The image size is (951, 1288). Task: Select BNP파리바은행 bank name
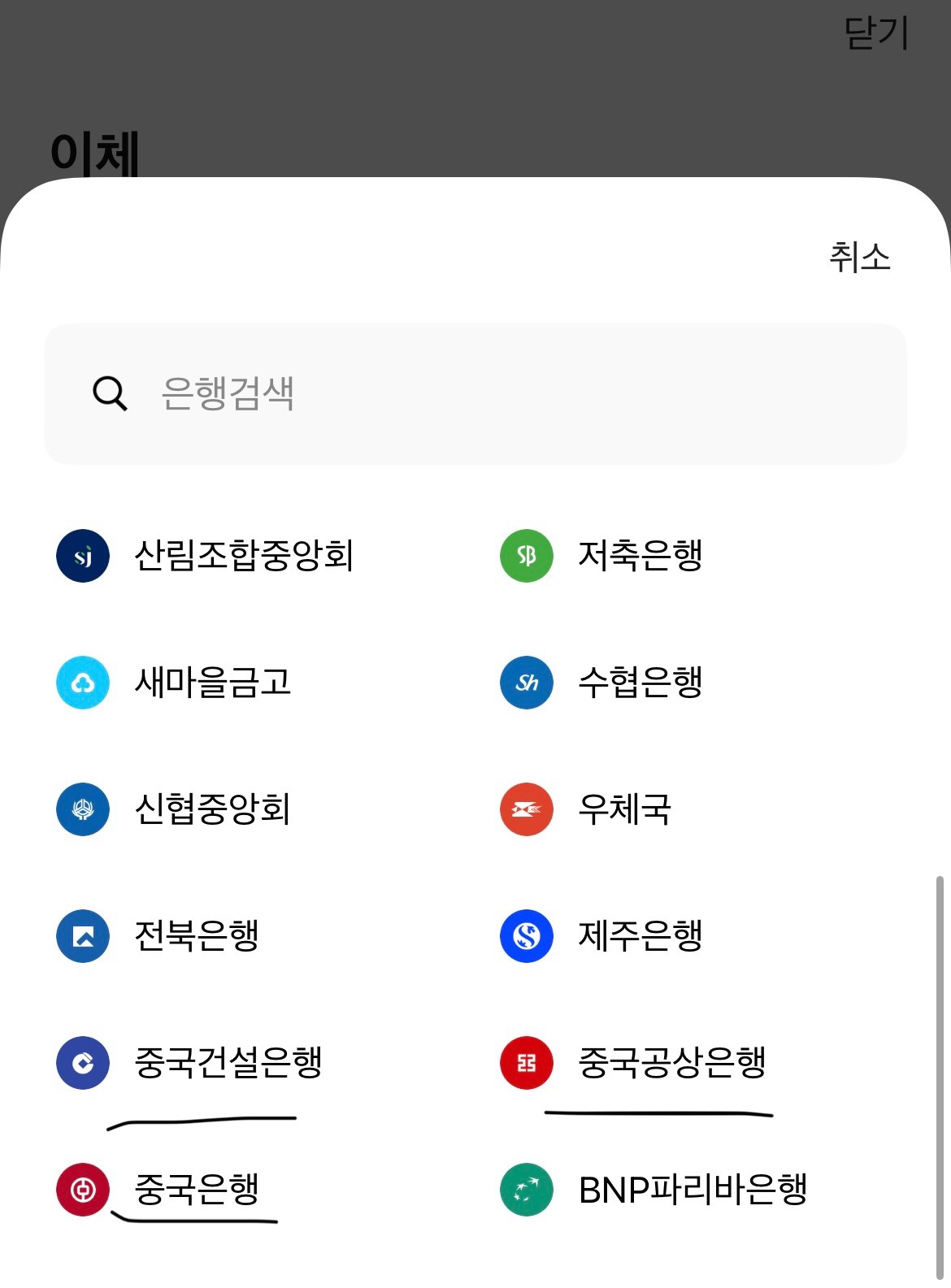(x=693, y=1190)
